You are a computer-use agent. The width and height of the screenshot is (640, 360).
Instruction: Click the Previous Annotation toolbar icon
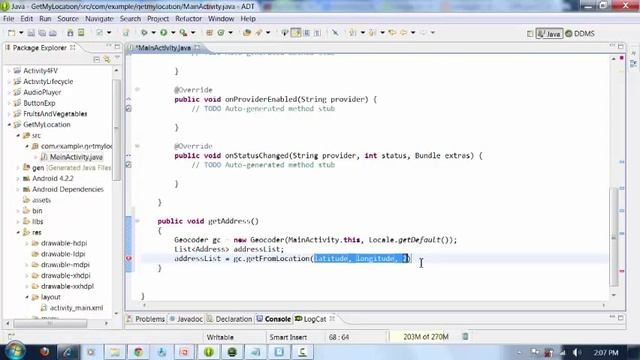(373, 33)
